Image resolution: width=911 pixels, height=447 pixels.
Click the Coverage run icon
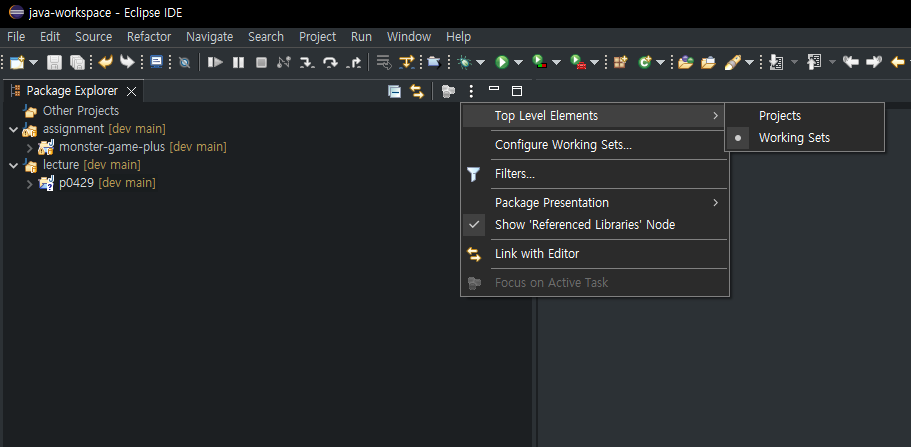point(540,62)
